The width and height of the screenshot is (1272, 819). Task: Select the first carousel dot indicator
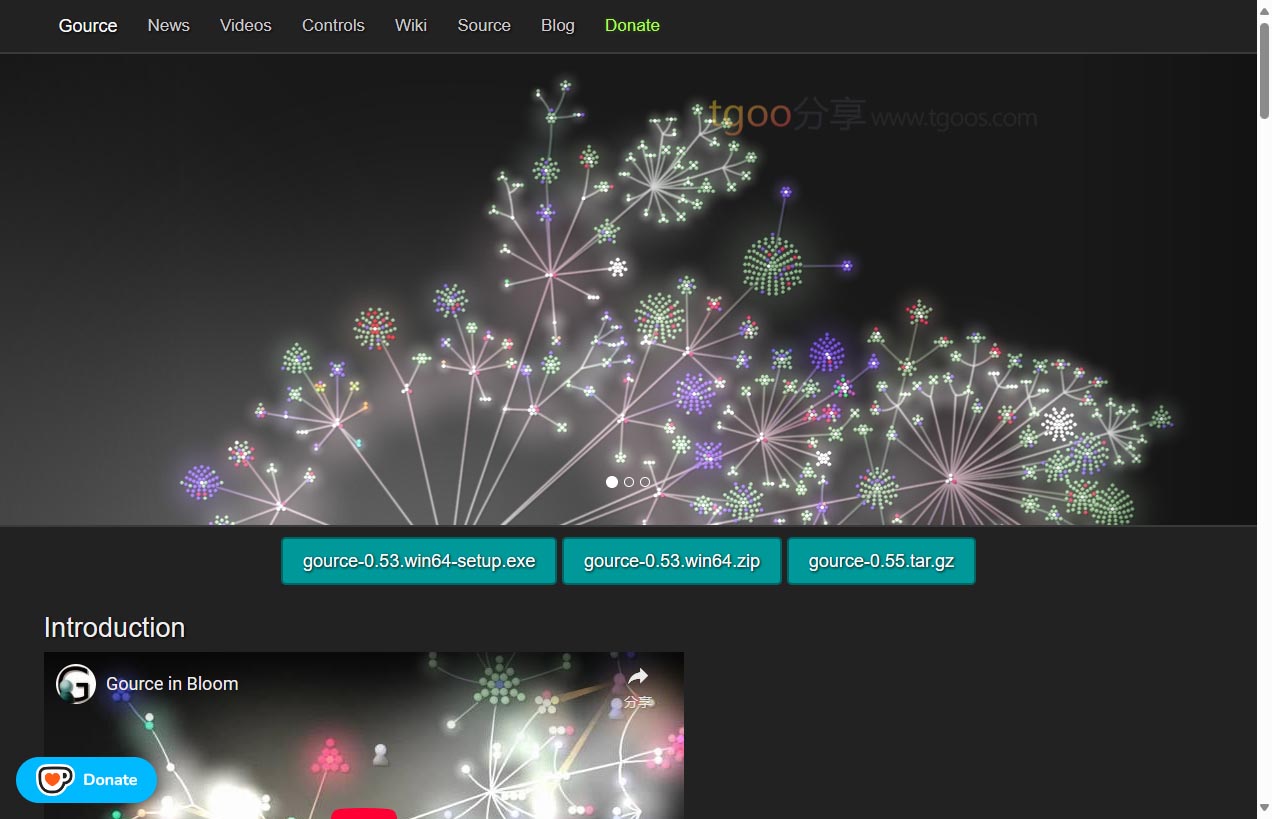(612, 482)
